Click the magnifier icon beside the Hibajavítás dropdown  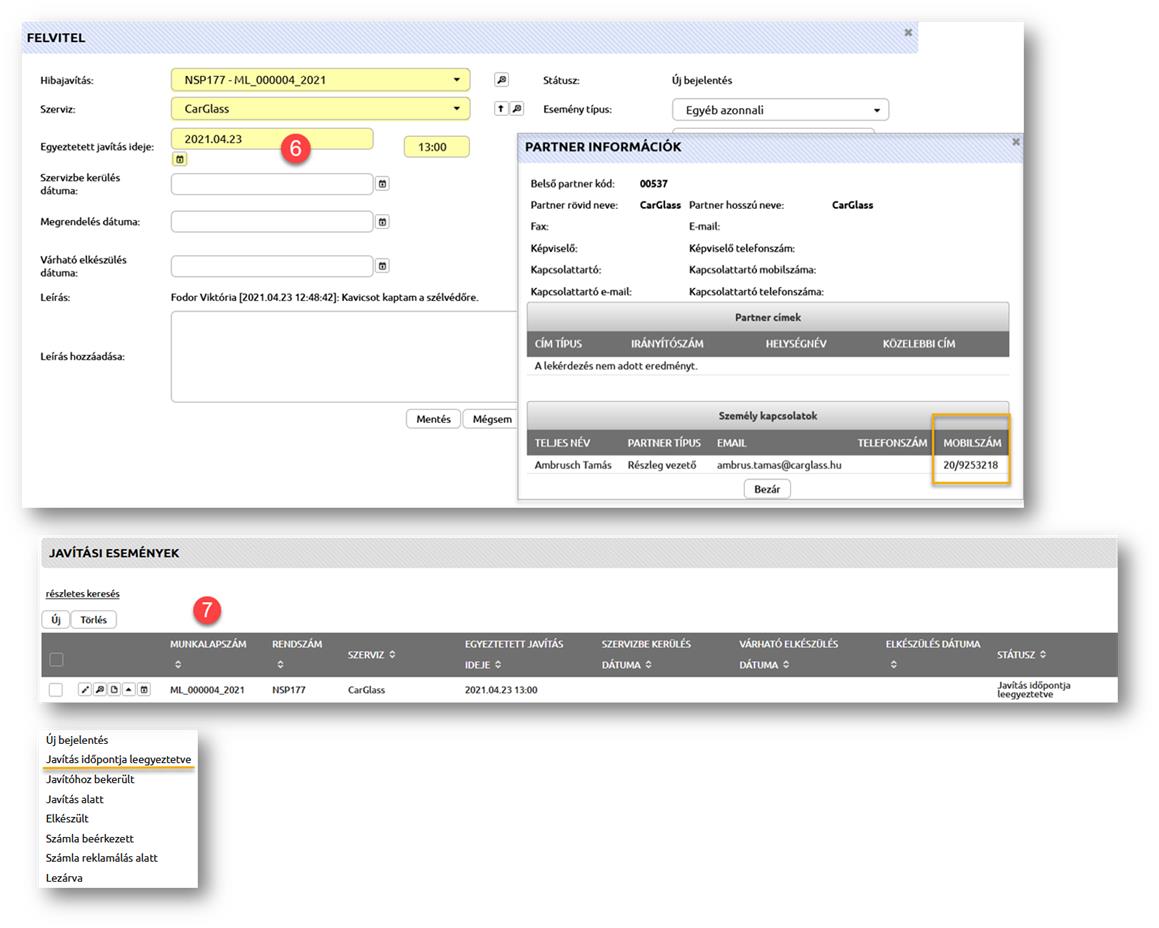coord(501,80)
